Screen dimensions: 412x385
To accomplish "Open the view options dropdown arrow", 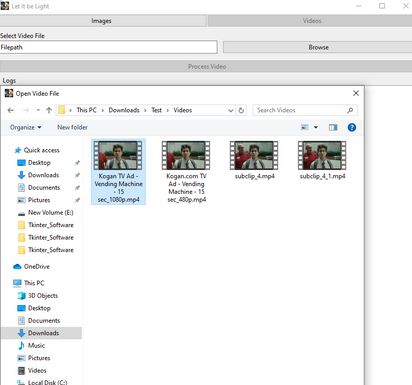I will 316,127.
